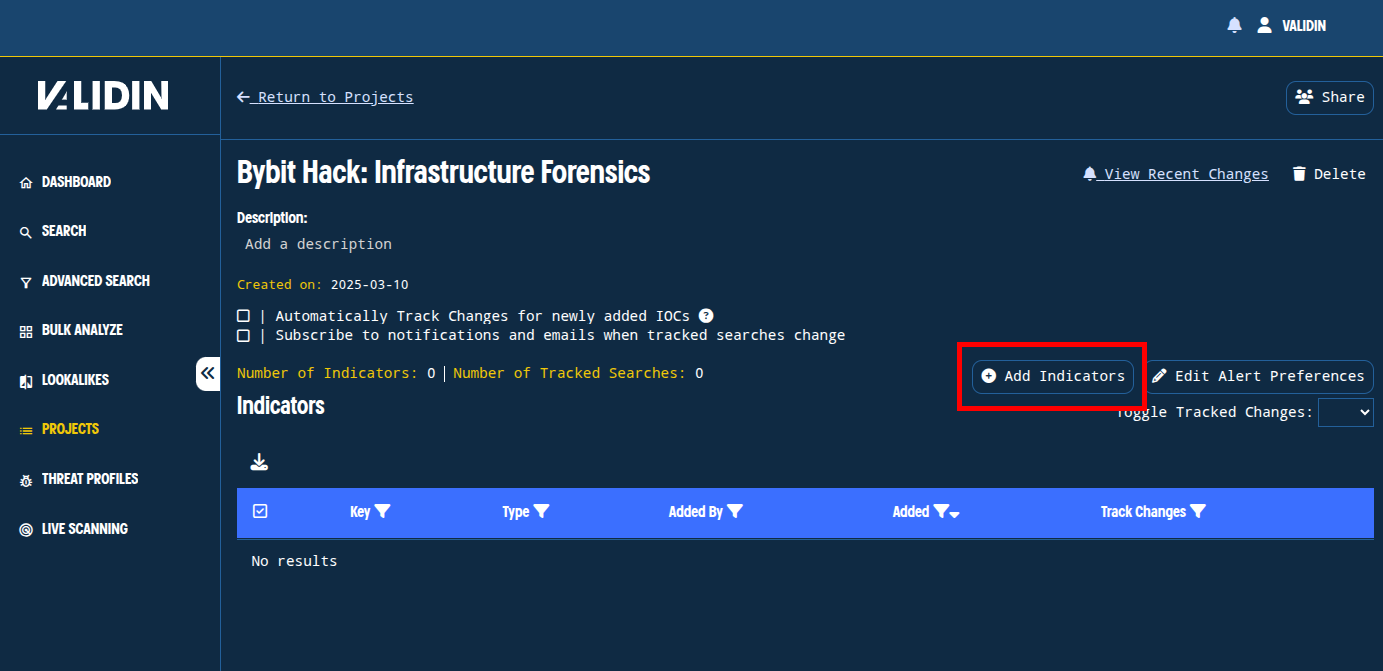Click 'No results' text in table

tap(294, 561)
